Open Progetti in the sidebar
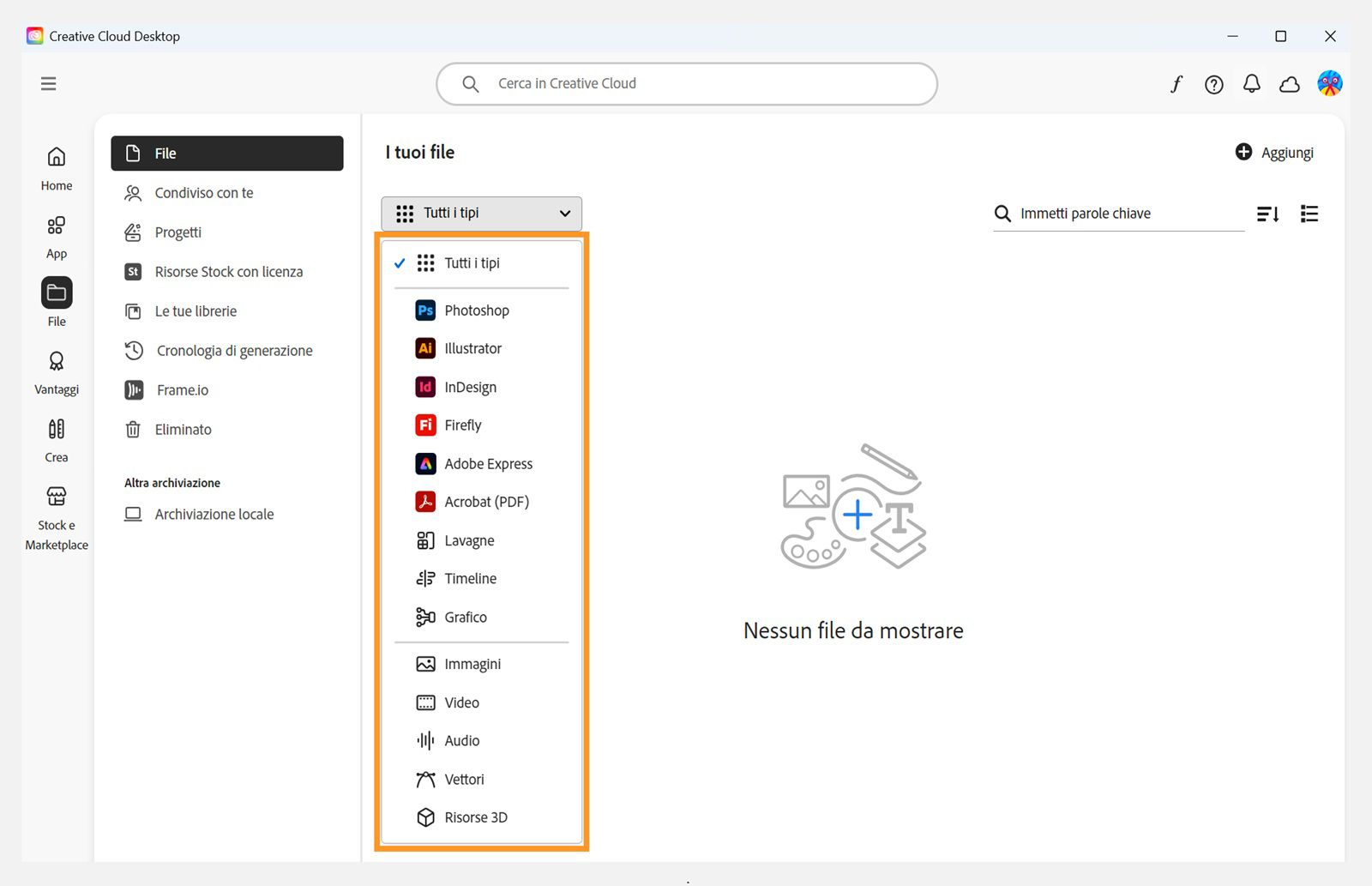Screen dimensions: 1372x886 pyautogui.click(x=227, y=232)
